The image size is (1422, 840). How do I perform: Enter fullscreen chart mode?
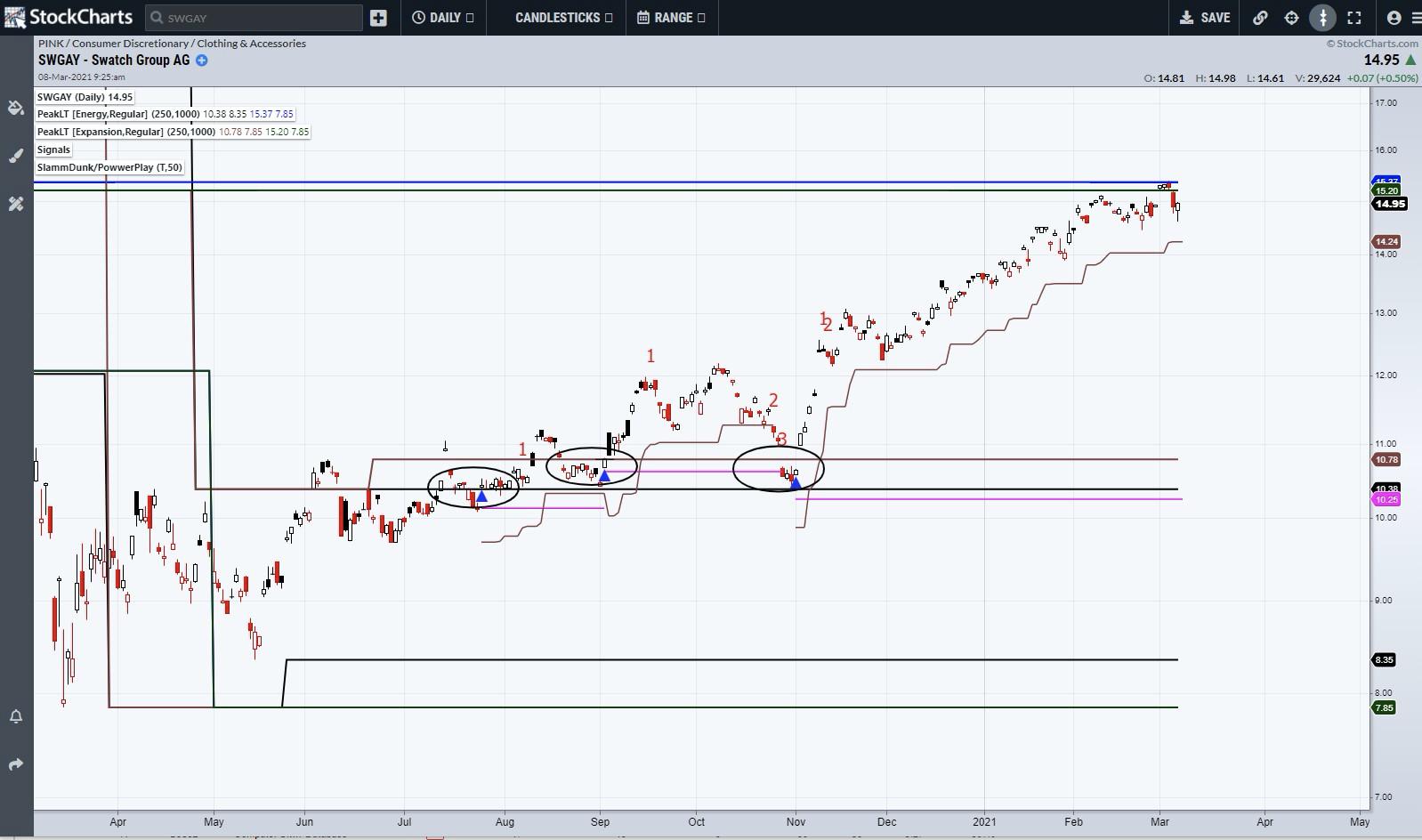tap(1354, 18)
